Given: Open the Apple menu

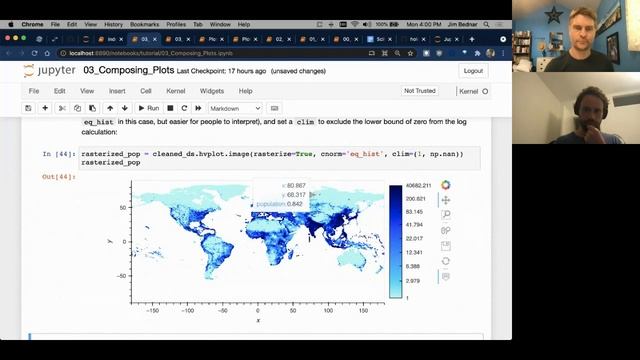Looking at the screenshot, I should point(11,24).
